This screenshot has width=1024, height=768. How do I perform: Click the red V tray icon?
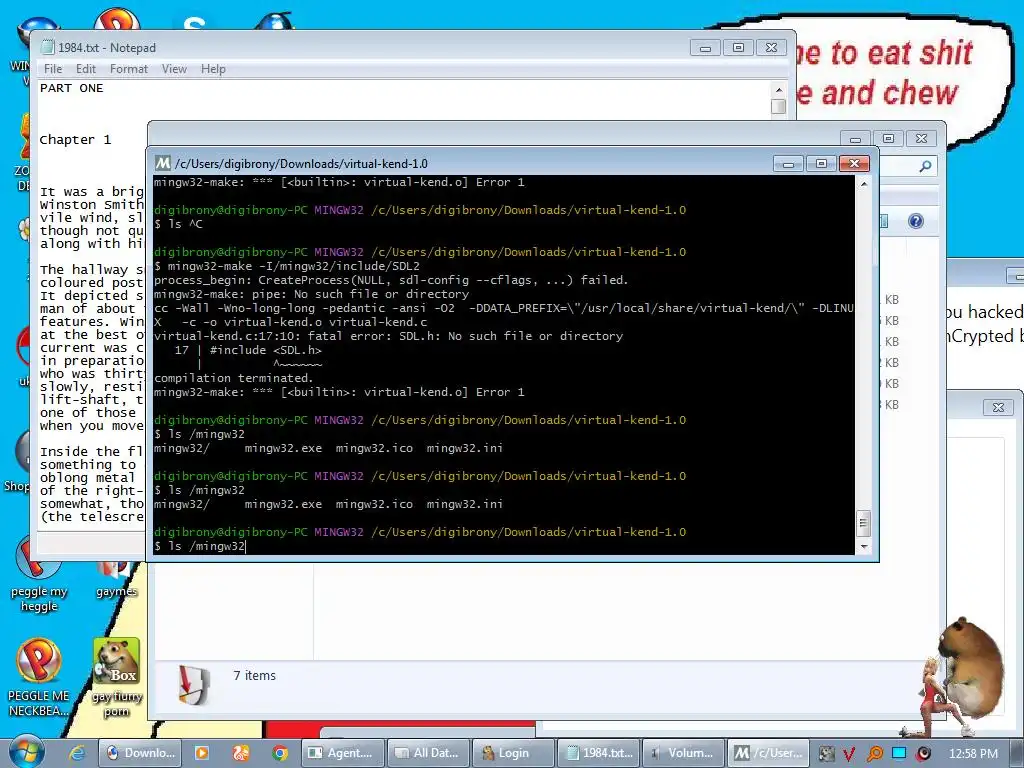[849, 754]
